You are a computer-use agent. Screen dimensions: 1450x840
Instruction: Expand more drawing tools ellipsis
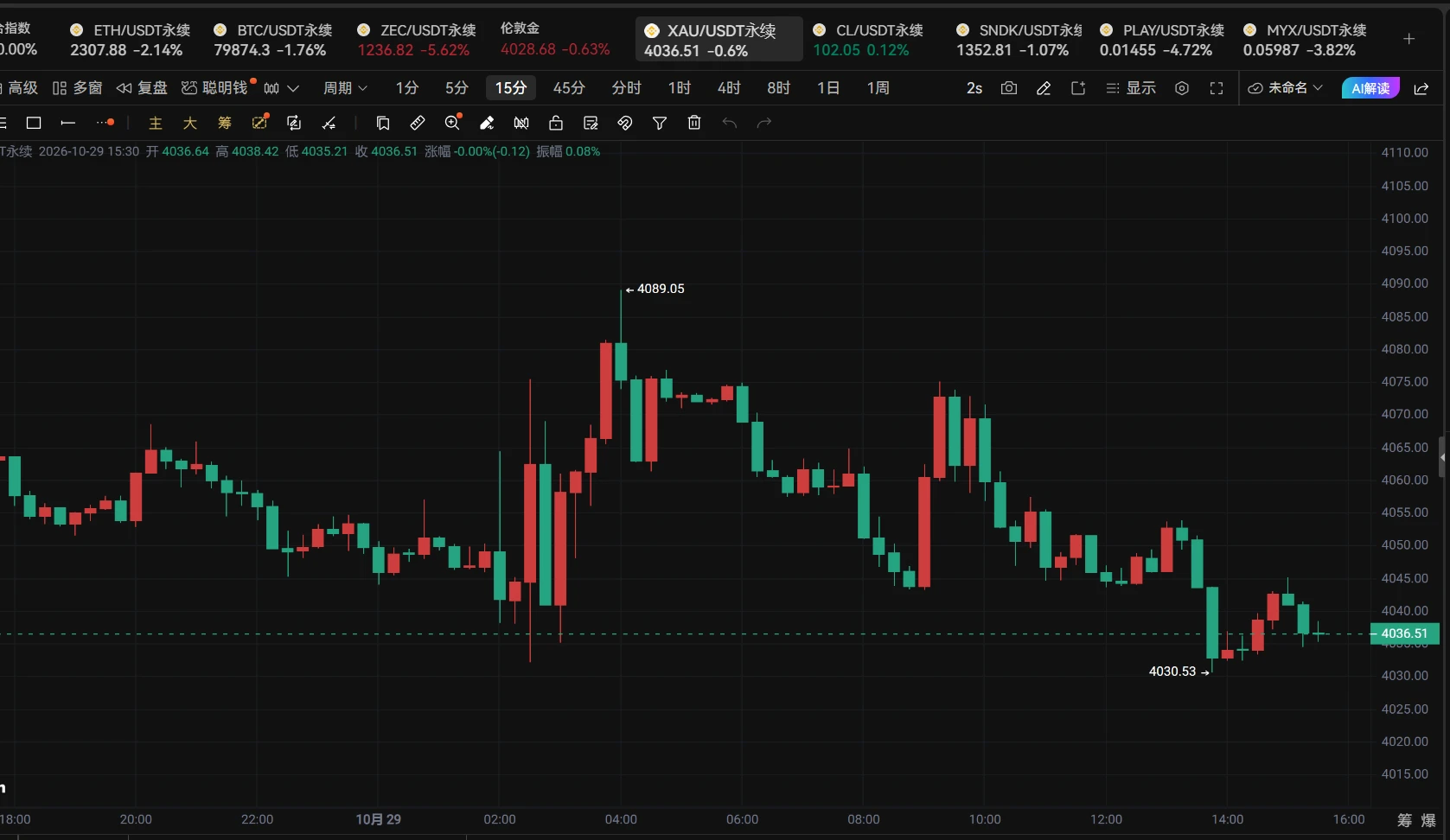pos(105,123)
